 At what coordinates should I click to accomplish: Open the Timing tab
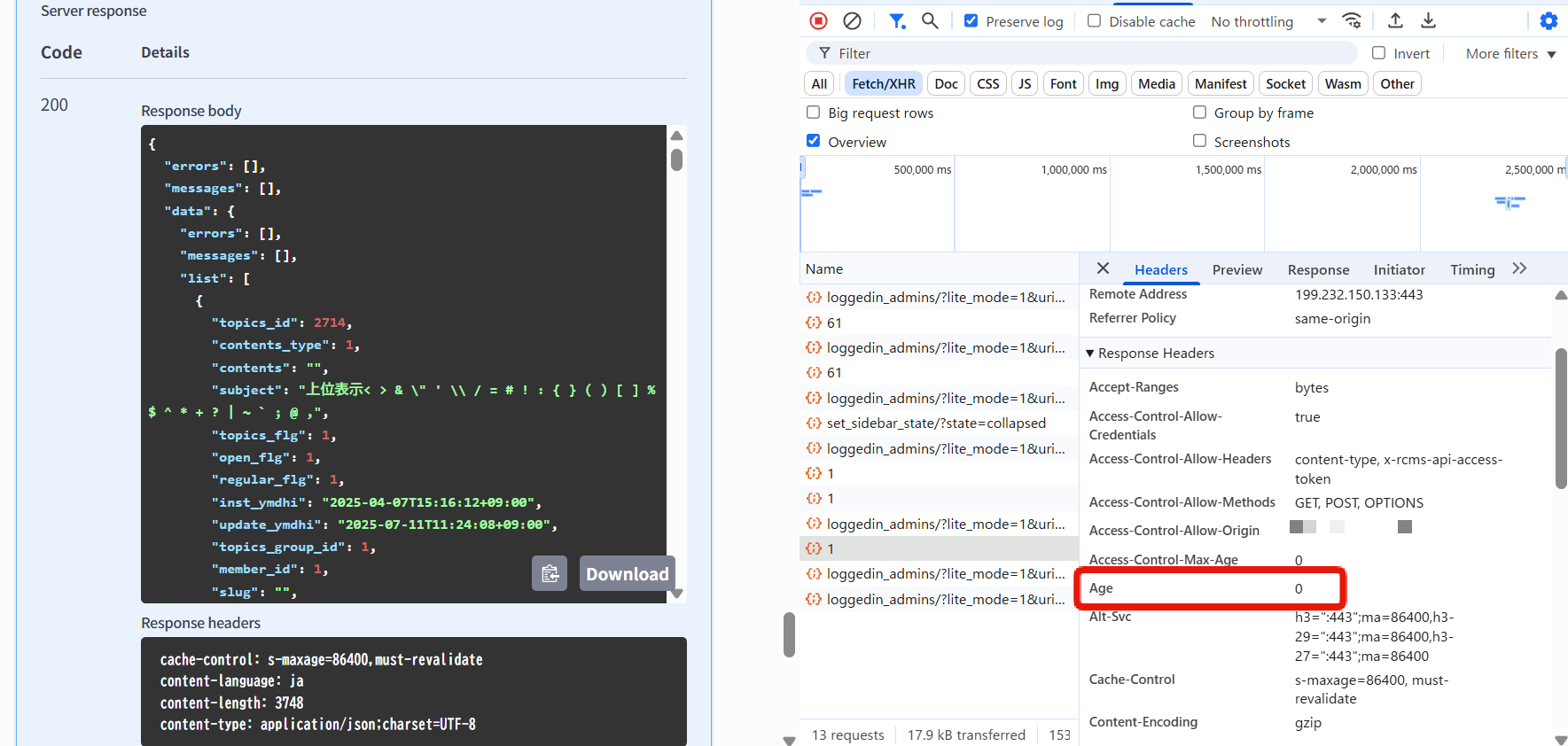(x=1471, y=269)
